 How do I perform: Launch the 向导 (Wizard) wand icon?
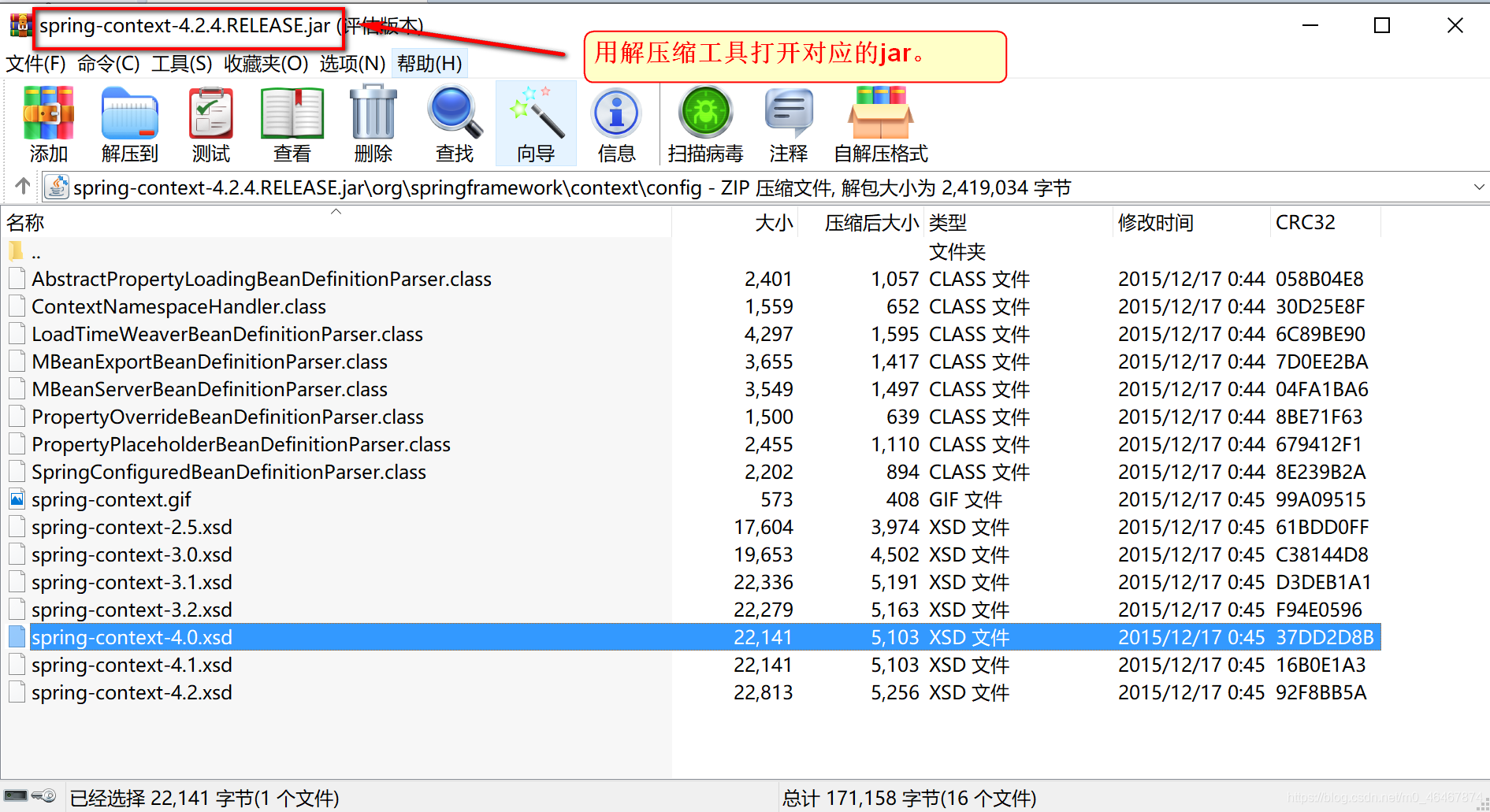point(536,113)
